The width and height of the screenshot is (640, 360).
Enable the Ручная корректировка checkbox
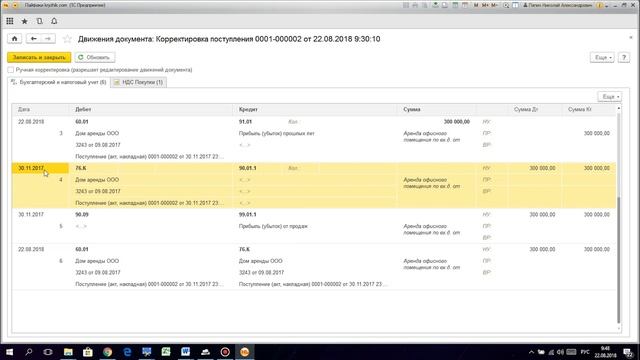[11, 70]
